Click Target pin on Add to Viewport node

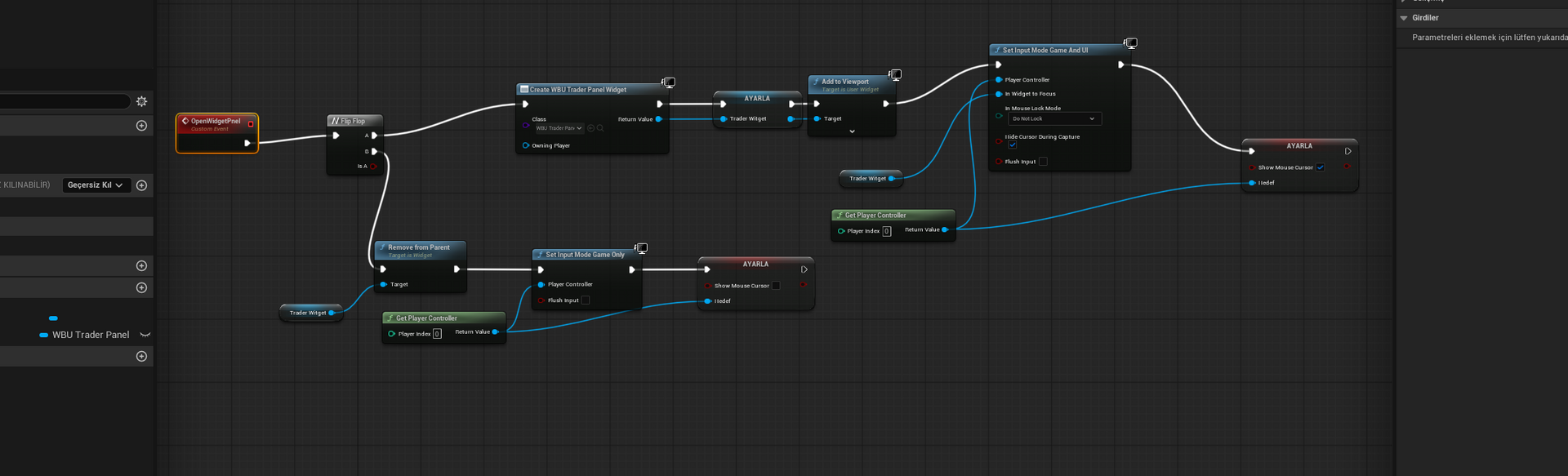[x=817, y=119]
